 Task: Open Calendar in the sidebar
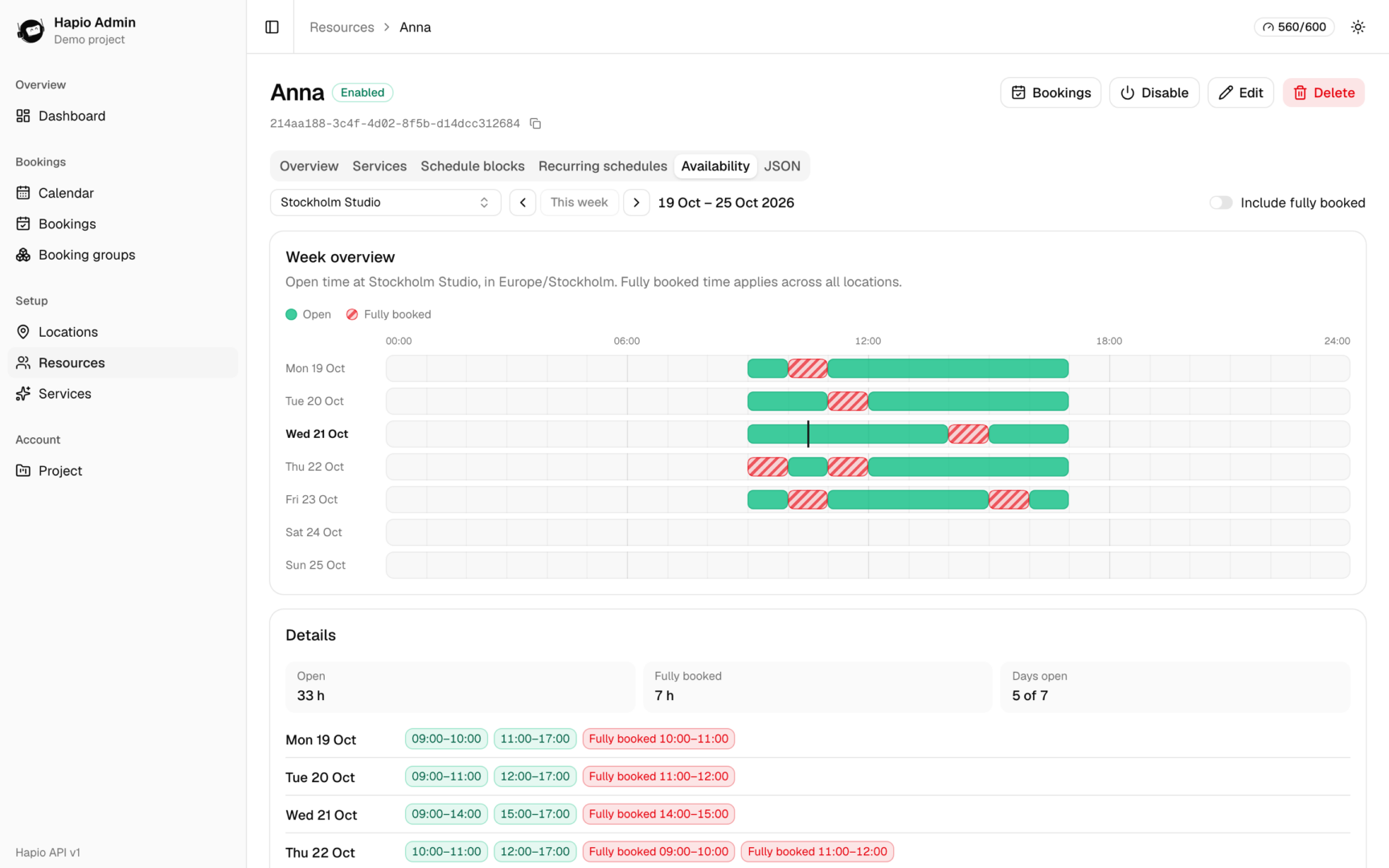point(123,193)
